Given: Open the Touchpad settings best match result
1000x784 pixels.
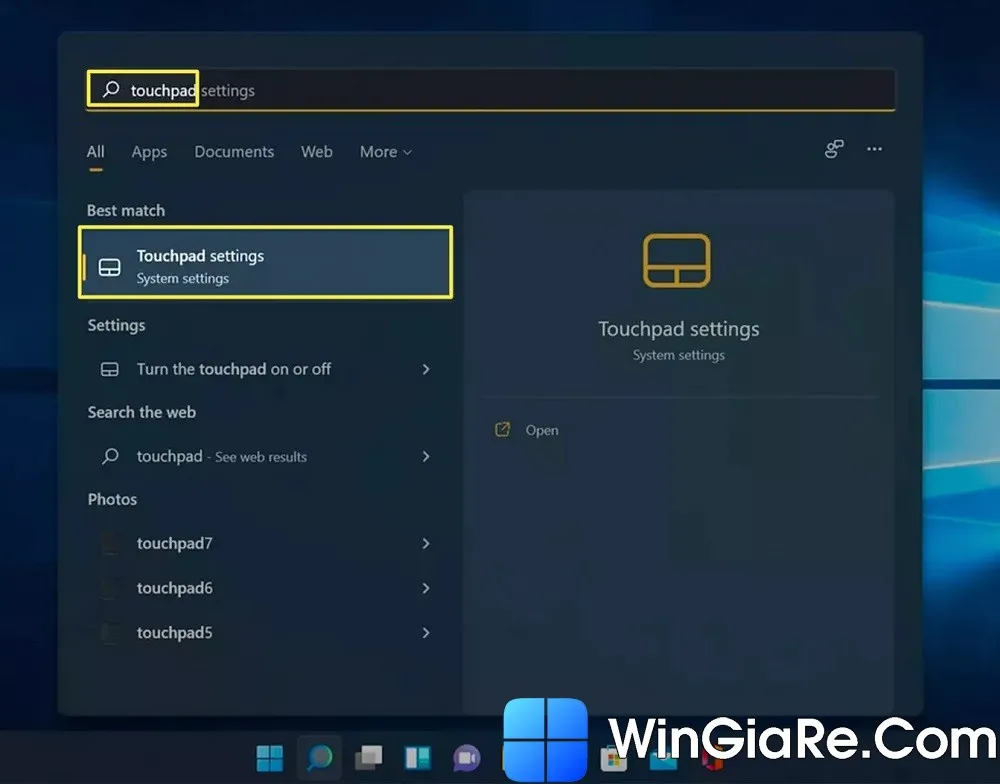Looking at the screenshot, I should click(x=265, y=263).
